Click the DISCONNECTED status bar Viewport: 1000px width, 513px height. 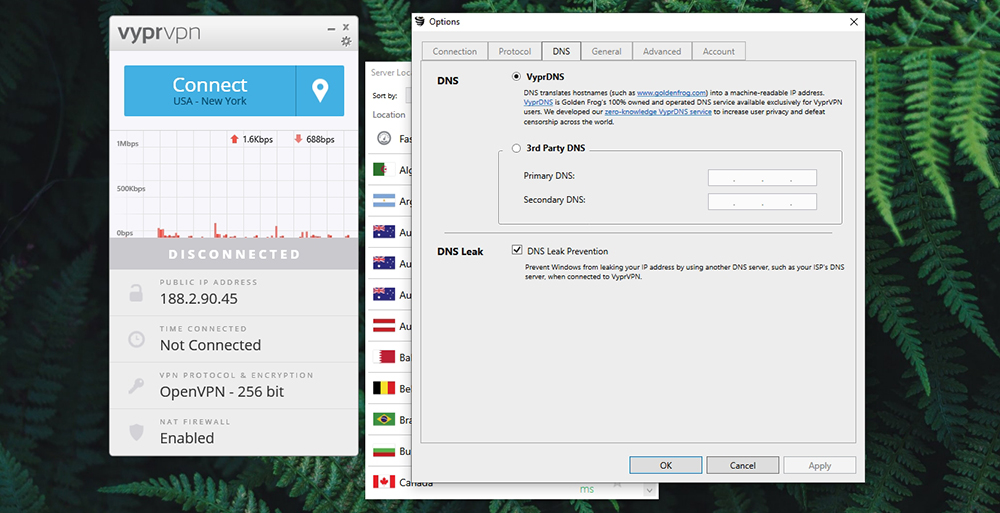click(x=233, y=254)
